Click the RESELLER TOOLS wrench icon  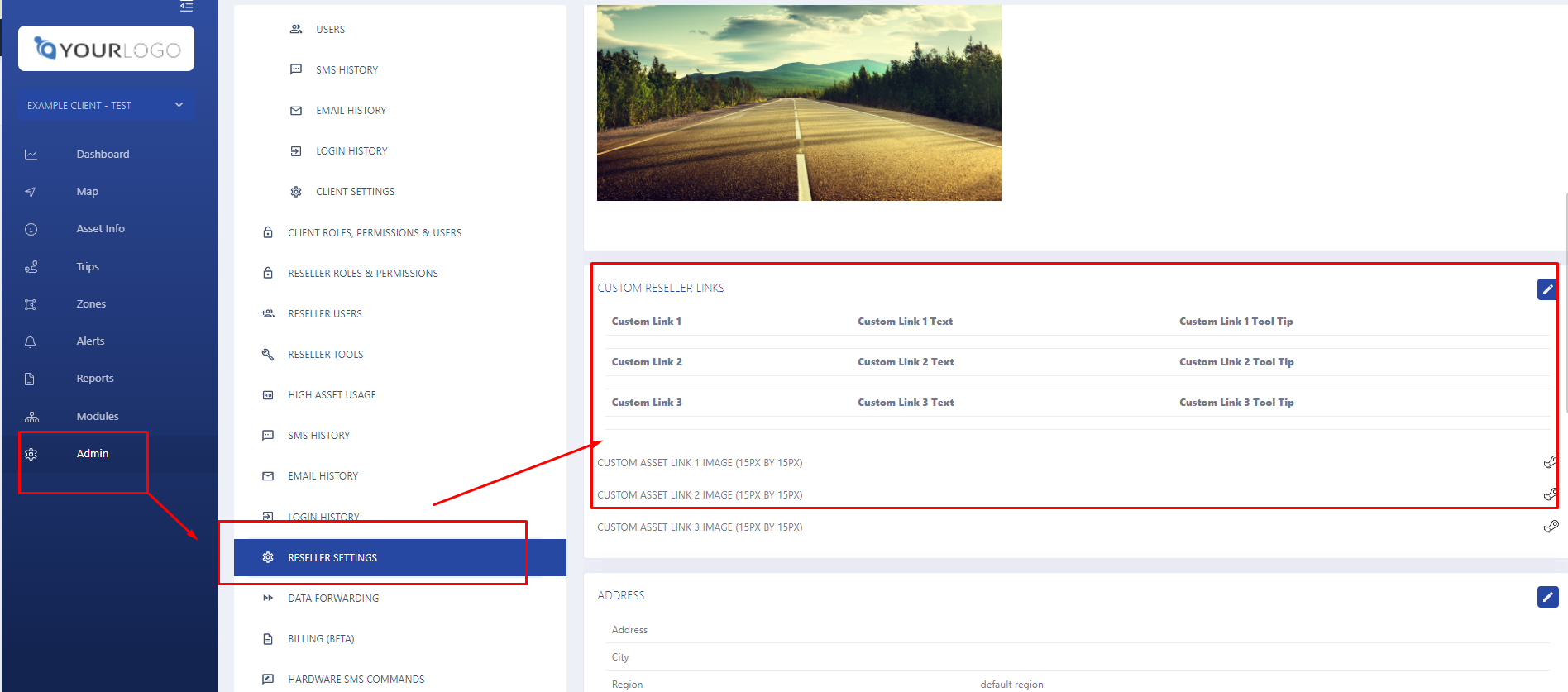[x=268, y=354]
